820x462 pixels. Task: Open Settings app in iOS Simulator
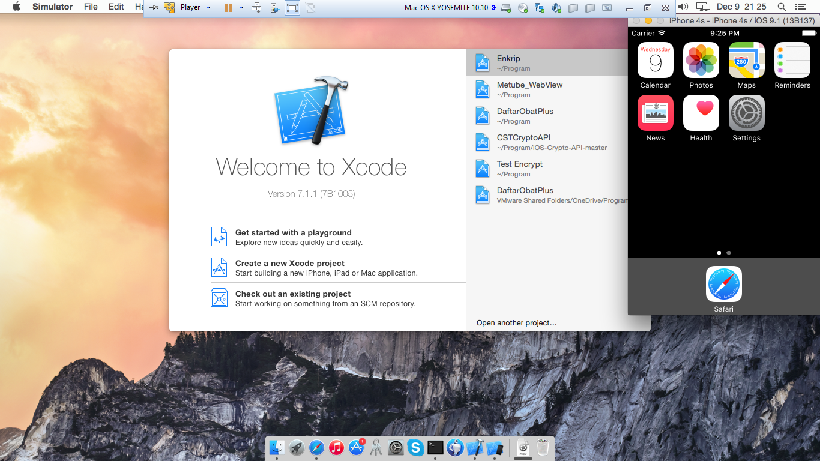746,113
